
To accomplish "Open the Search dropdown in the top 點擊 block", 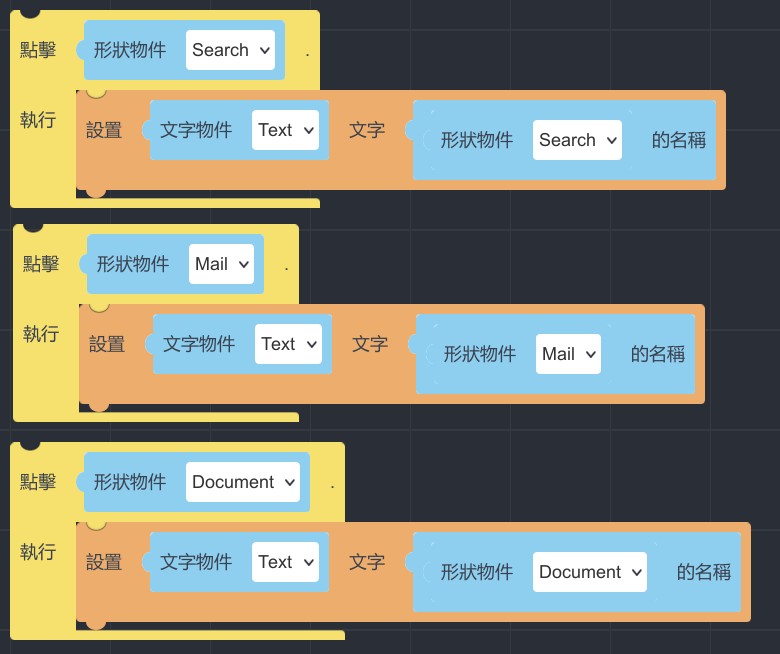I will coord(230,50).
